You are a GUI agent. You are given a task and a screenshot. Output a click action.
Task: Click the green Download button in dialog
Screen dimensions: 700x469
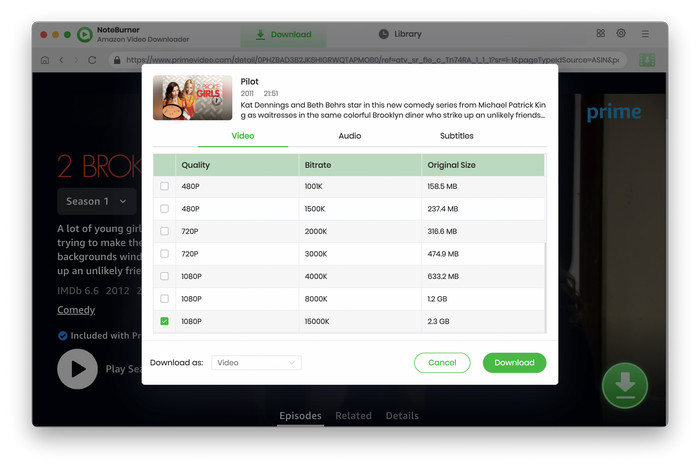click(514, 362)
